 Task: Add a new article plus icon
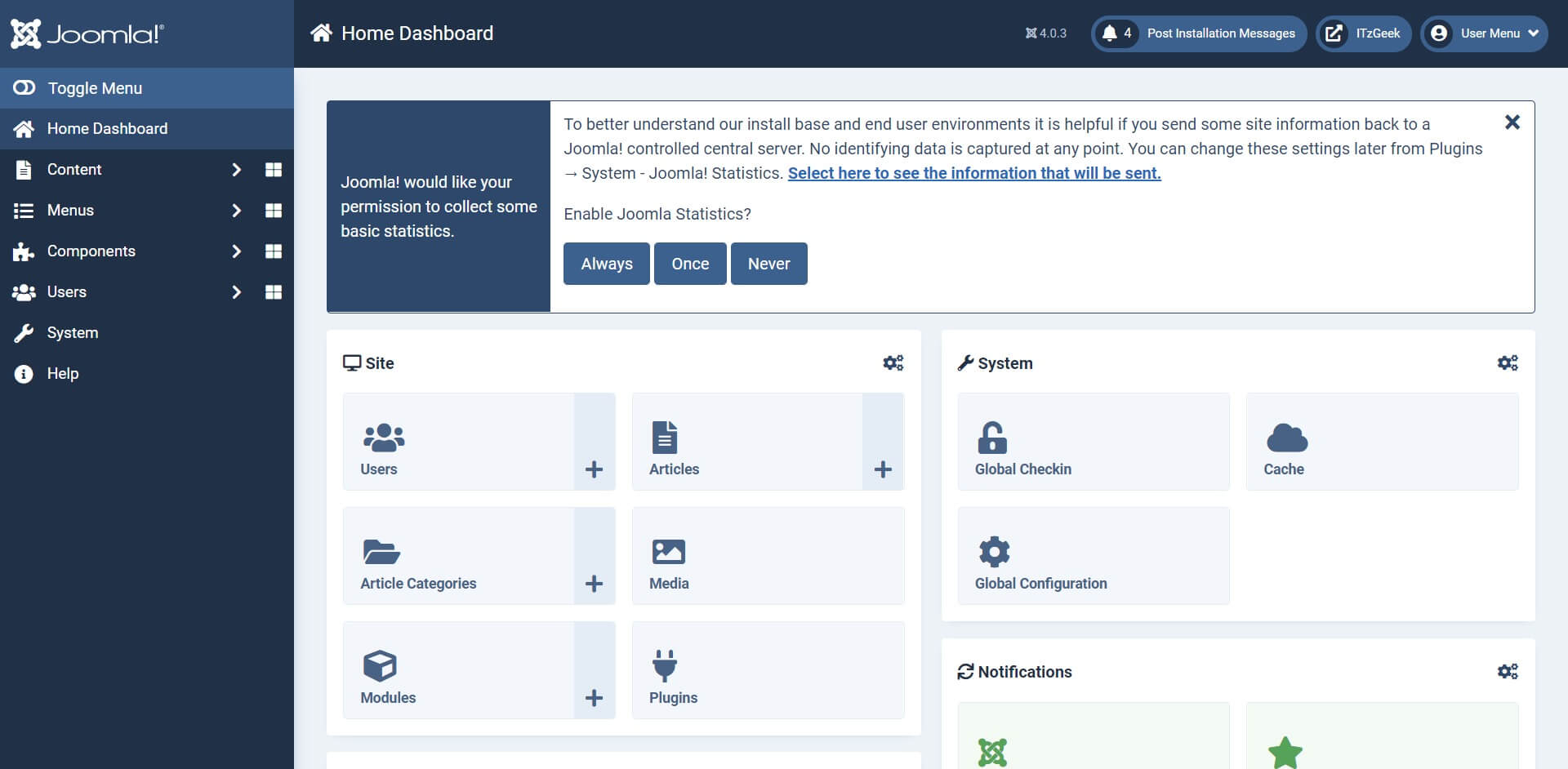pyautogui.click(x=883, y=469)
